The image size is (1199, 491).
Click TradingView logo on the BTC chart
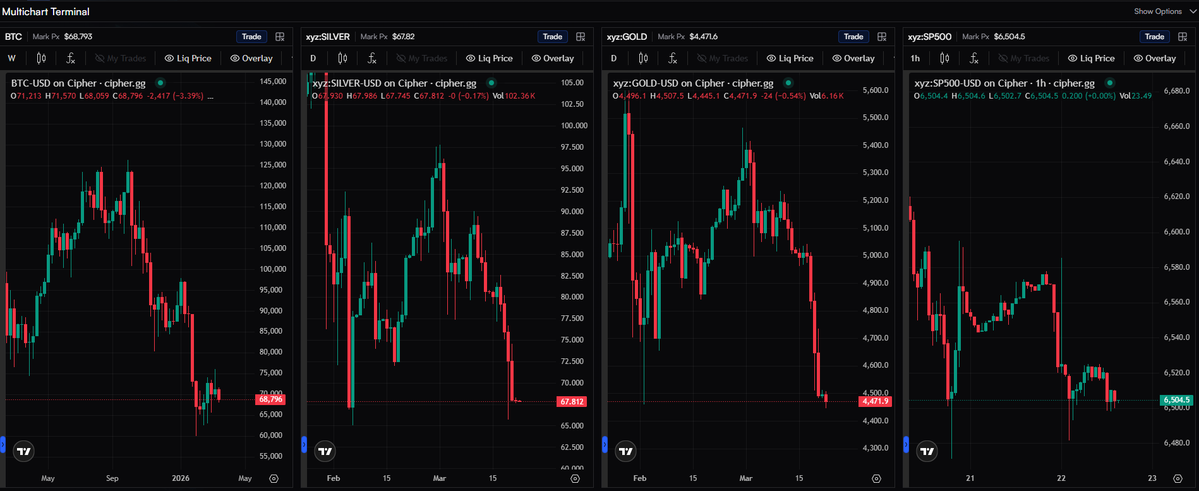tap(26, 450)
